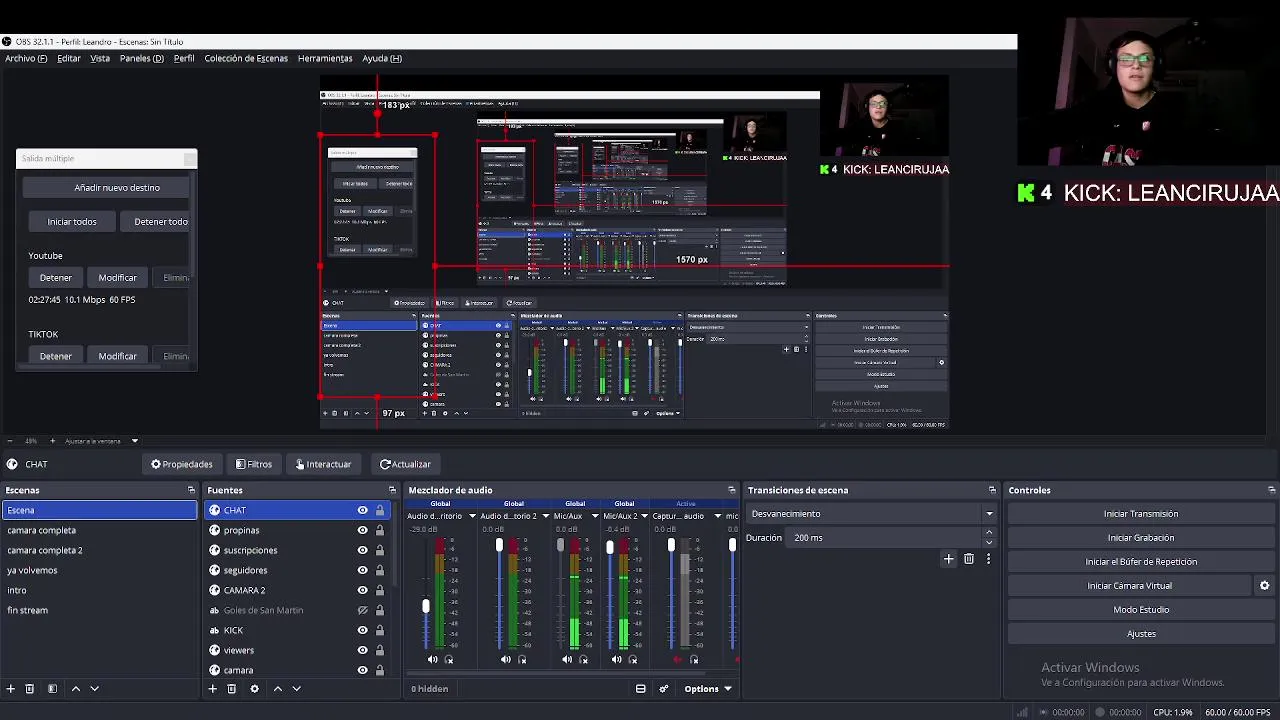
Task: Open virtual camera settings gear
Action: 1264,586
